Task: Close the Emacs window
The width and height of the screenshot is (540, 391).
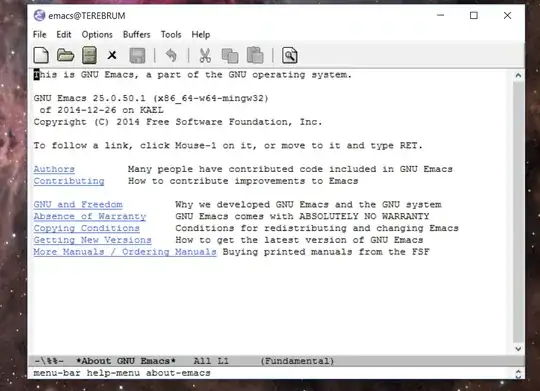Action: coord(507,16)
